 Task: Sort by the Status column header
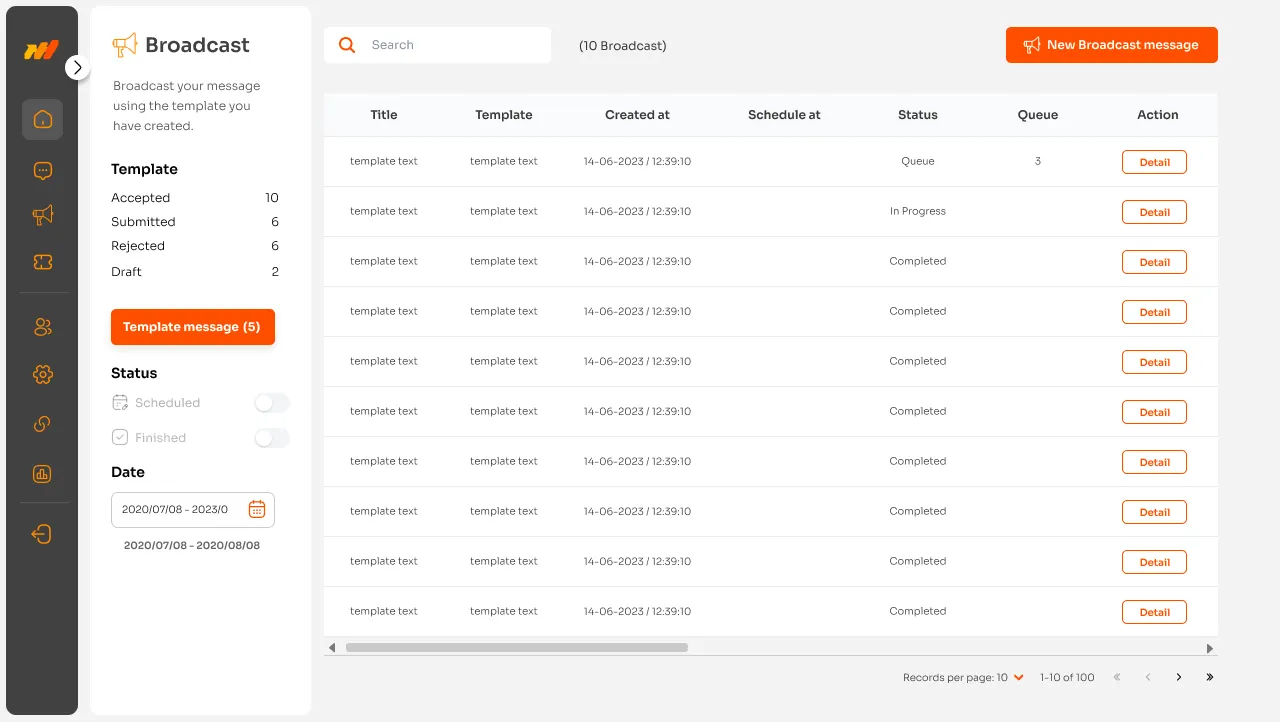(x=917, y=115)
